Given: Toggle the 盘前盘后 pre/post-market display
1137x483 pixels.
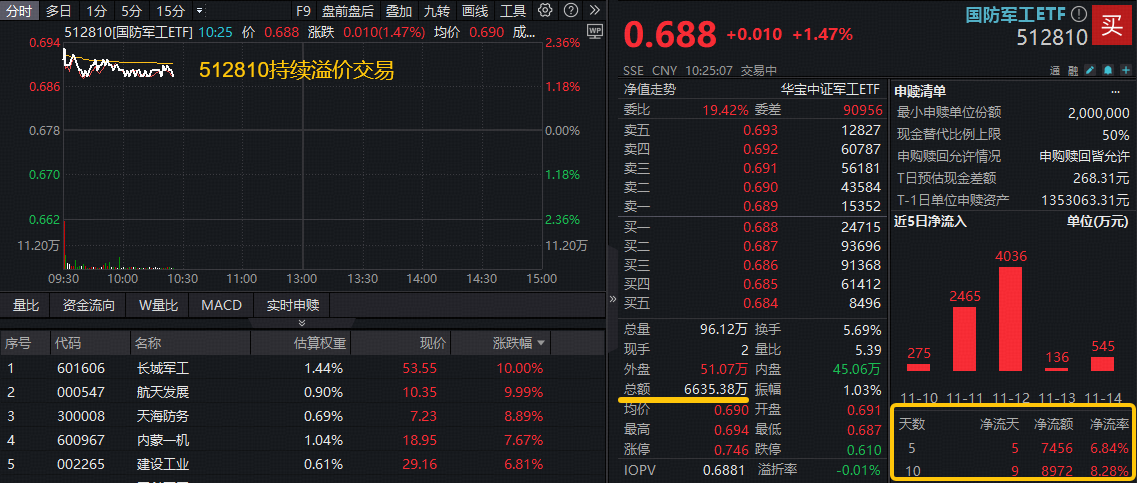Looking at the screenshot, I should pos(347,11).
